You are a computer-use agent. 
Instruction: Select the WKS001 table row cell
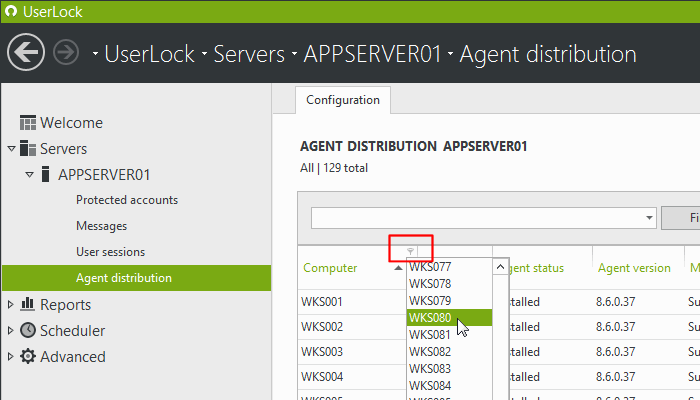tap(321, 302)
